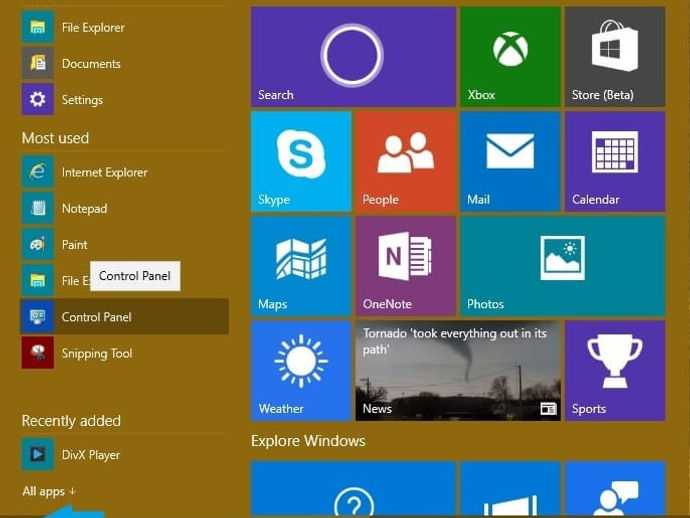Select the DivX Player label
This screenshot has width=690, height=518.
(91, 455)
